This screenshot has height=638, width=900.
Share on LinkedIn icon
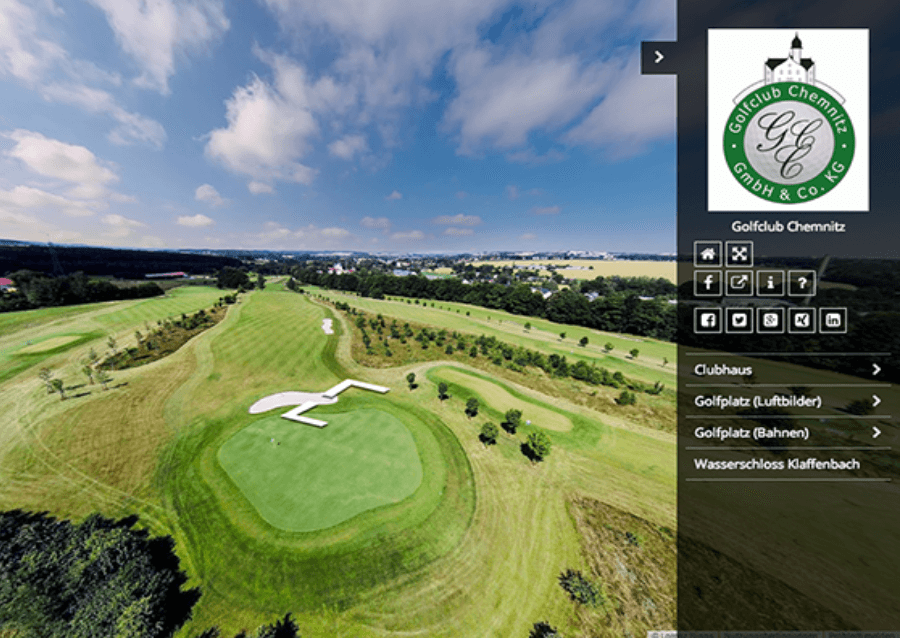[x=833, y=320]
